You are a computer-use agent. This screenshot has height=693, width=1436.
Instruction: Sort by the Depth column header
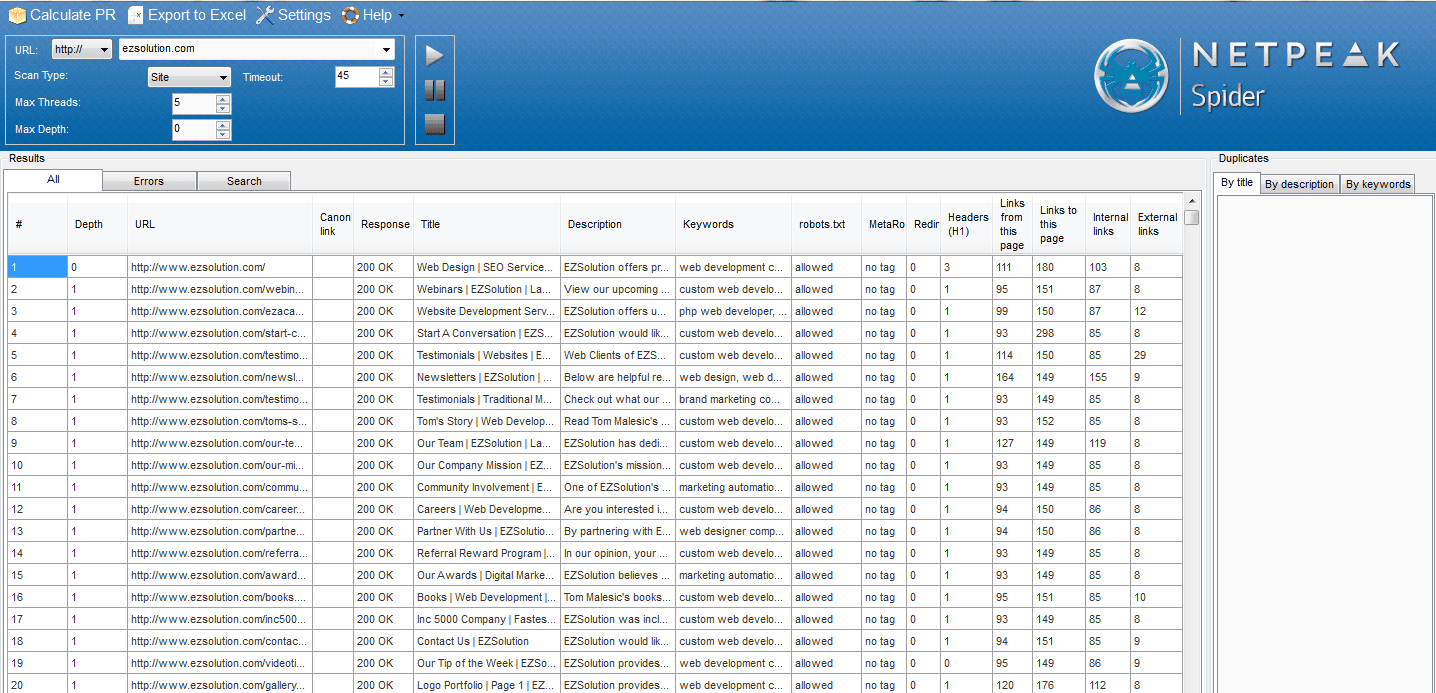click(x=97, y=224)
